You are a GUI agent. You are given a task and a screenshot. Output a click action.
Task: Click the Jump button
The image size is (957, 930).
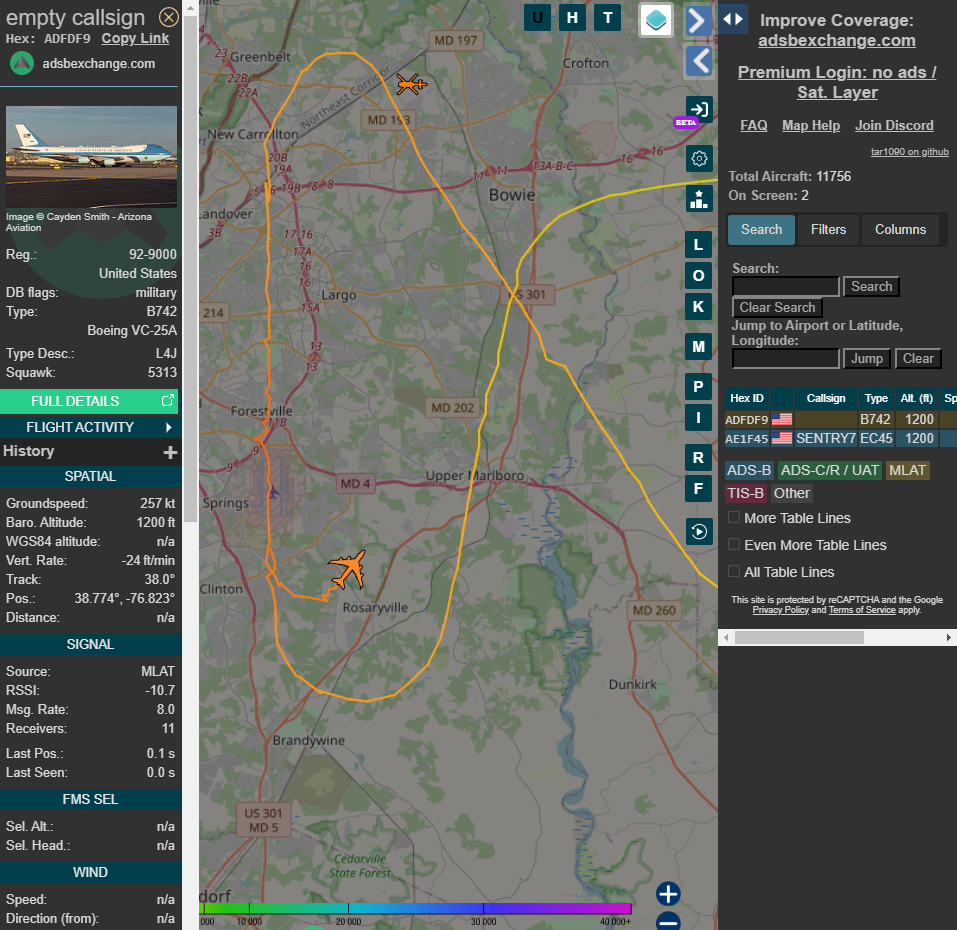click(x=867, y=358)
